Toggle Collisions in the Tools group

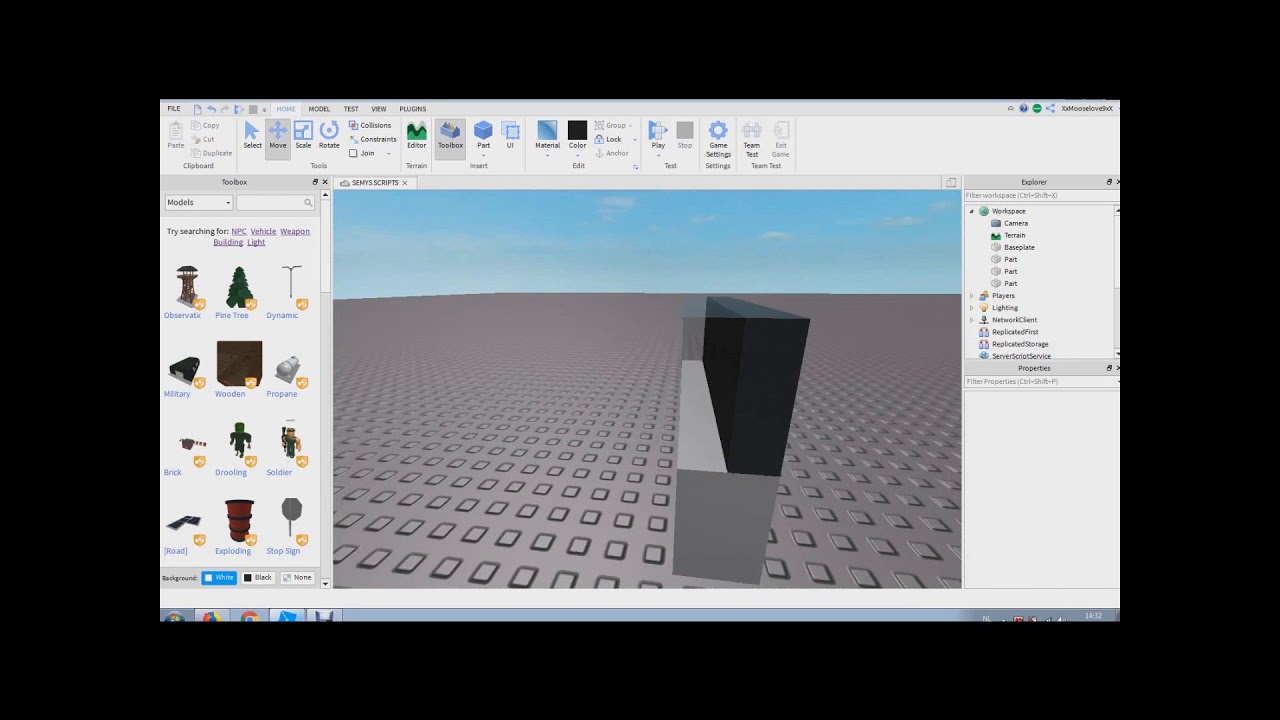point(370,125)
